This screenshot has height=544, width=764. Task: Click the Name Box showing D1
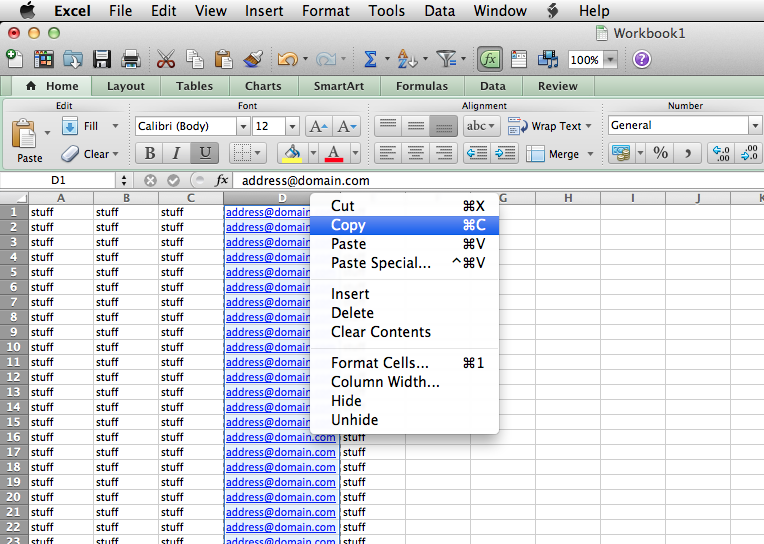[58, 180]
